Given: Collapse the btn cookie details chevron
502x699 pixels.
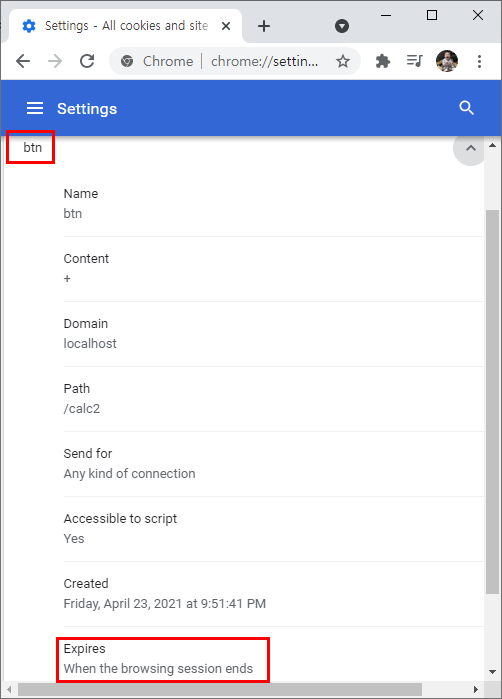Looking at the screenshot, I should pos(471,148).
